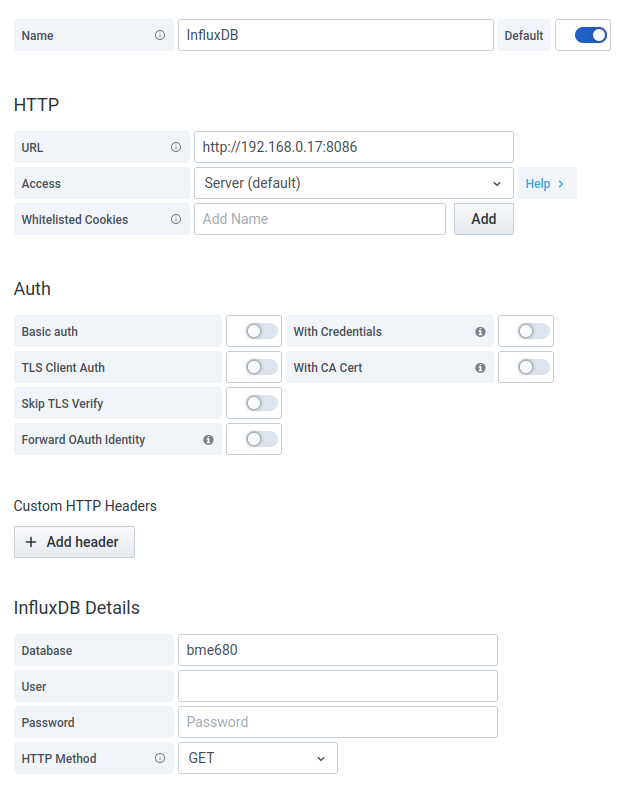This screenshot has width=633, height=794.
Task: Enable the With Credentials switch
Action: 533,331
